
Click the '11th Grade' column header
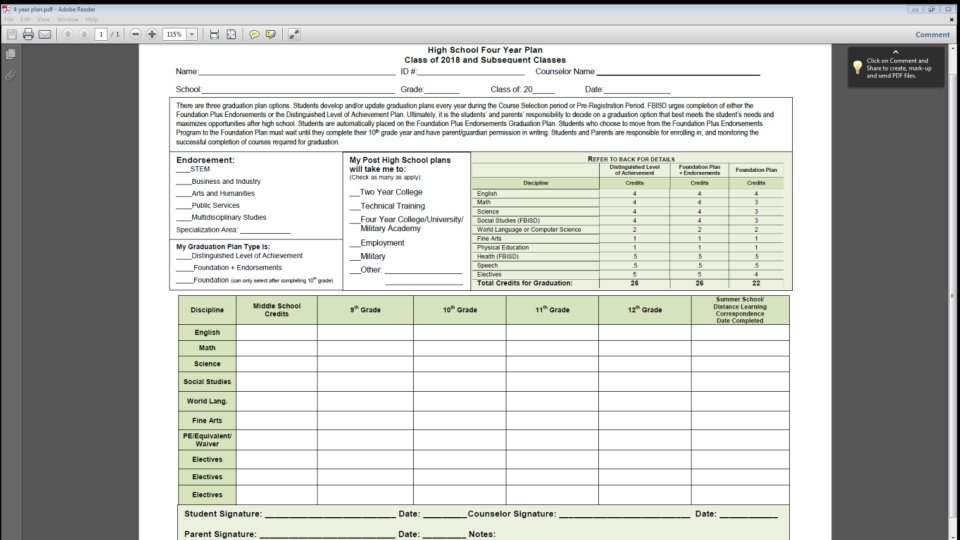[x=552, y=310]
